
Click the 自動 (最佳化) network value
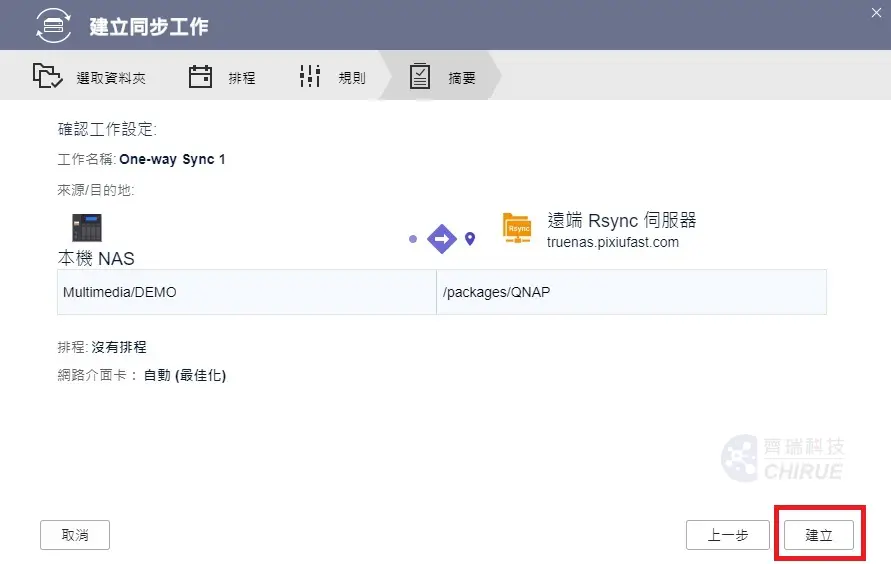click(x=185, y=375)
